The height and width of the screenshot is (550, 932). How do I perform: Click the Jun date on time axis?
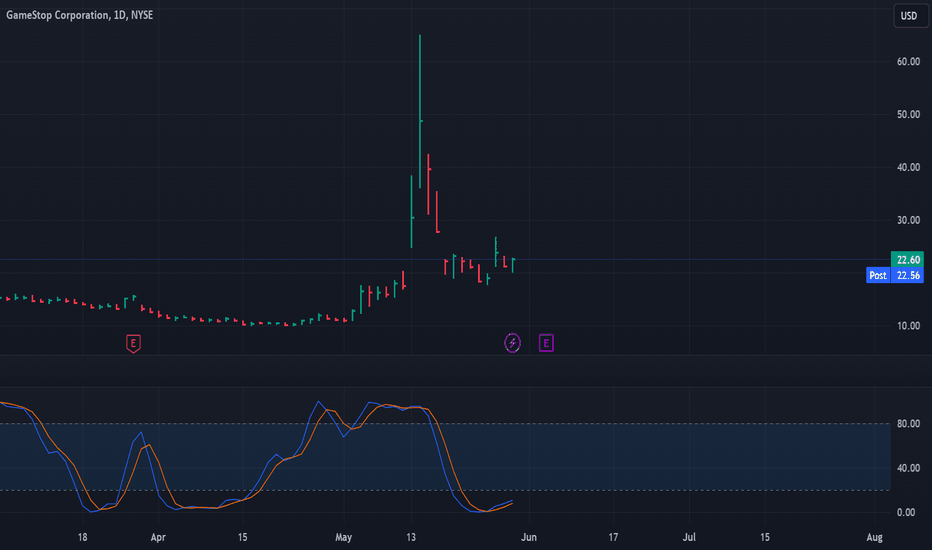pyautogui.click(x=529, y=538)
